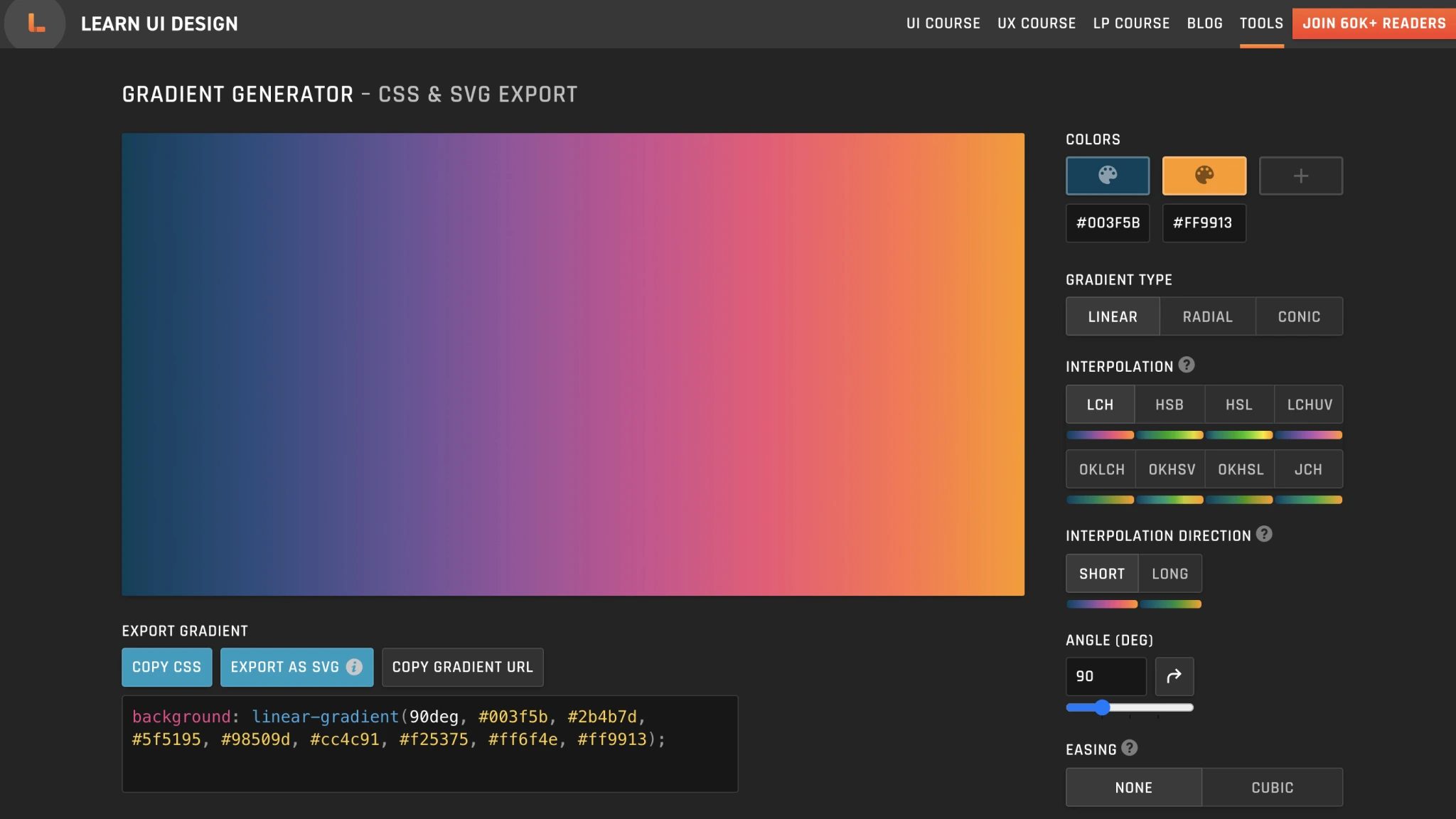Screen dimensions: 1456x819
Task: Set interpolation direction to Long
Action: 1170,574
